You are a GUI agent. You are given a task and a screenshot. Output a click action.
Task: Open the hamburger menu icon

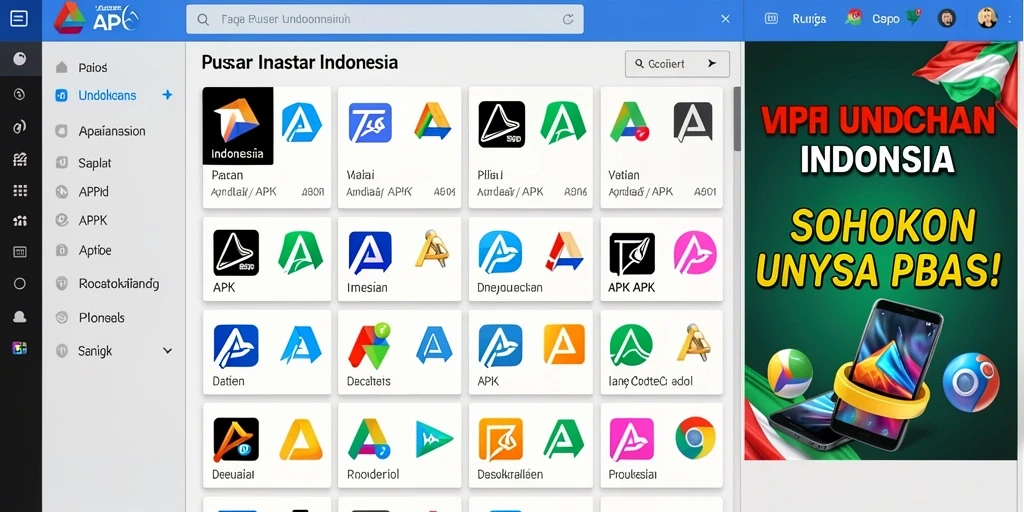pyautogui.click(x=20, y=19)
